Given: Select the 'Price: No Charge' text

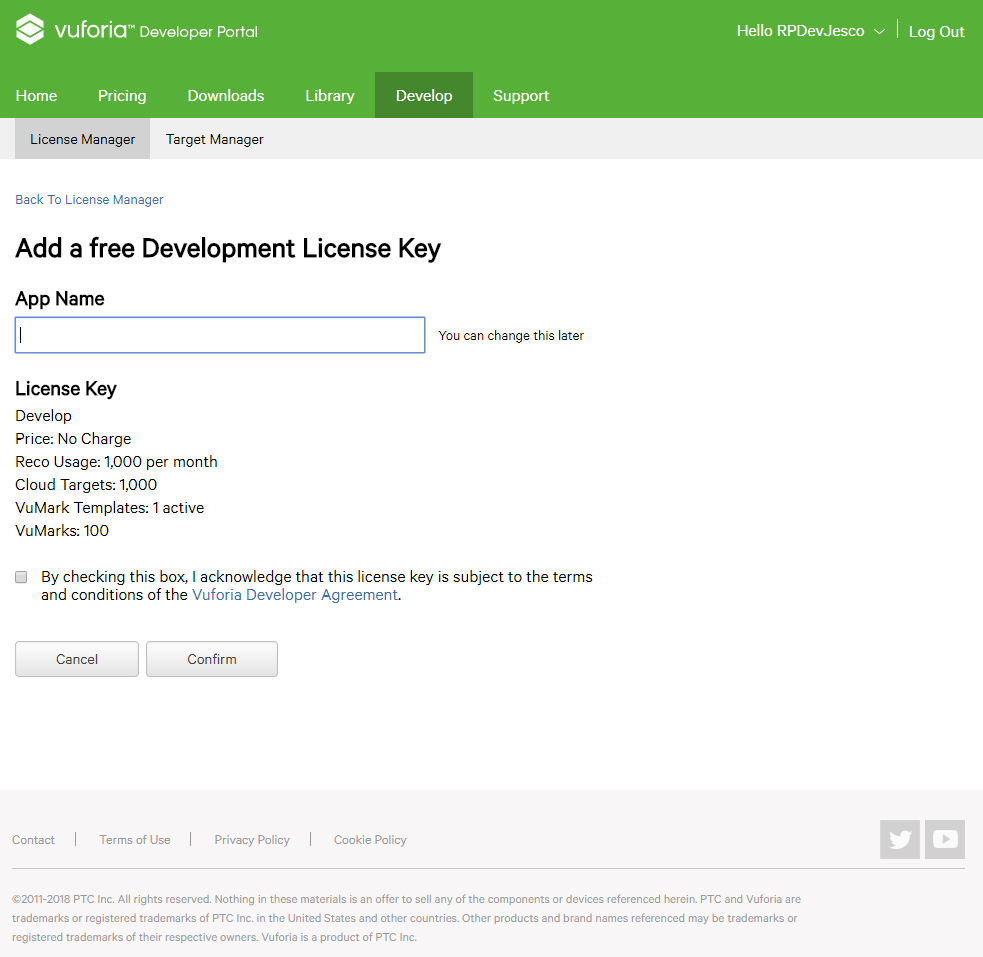Looking at the screenshot, I should pyautogui.click(x=73, y=439).
